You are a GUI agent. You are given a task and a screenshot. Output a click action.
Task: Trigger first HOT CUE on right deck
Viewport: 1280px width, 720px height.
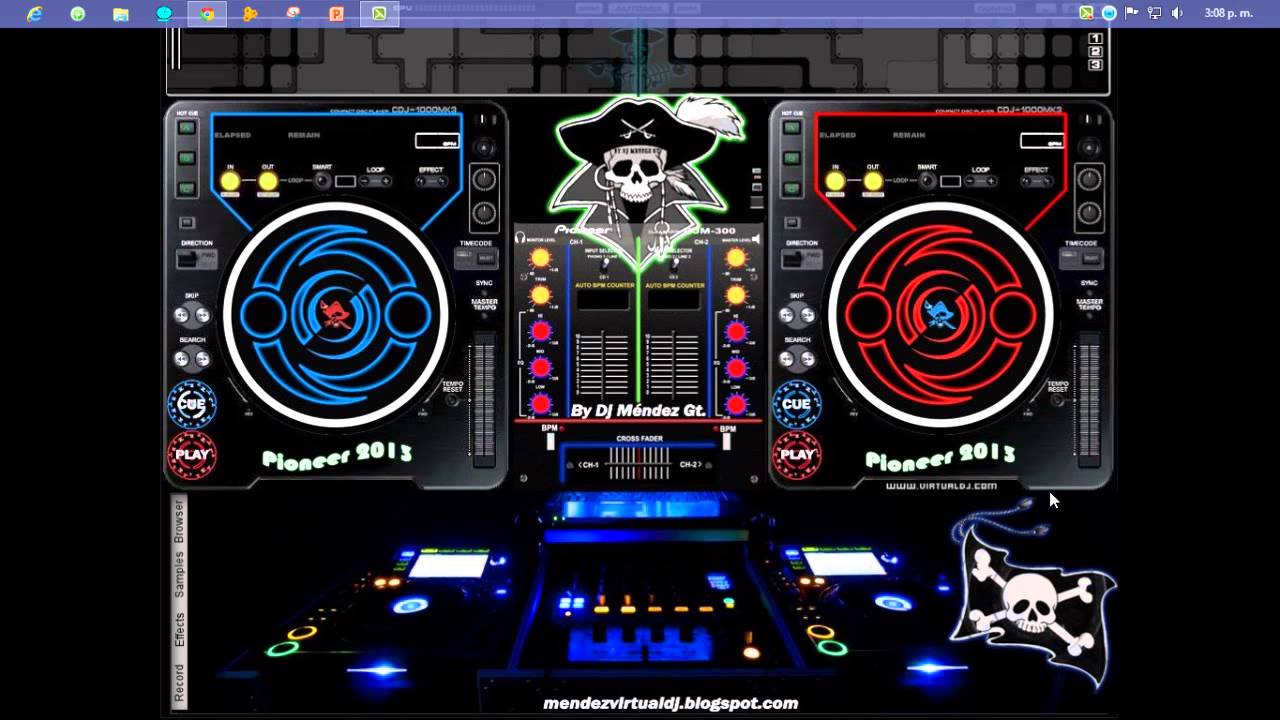[792, 128]
